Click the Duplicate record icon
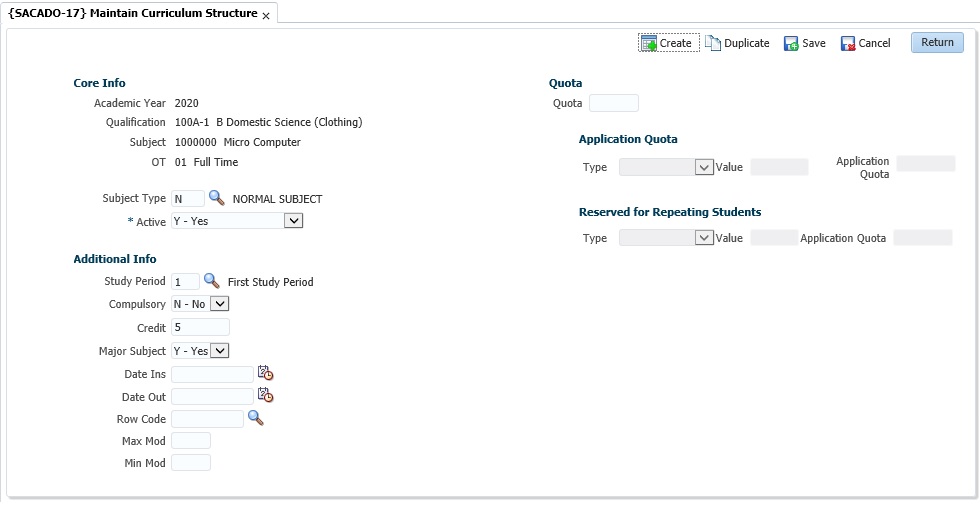 (713, 43)
